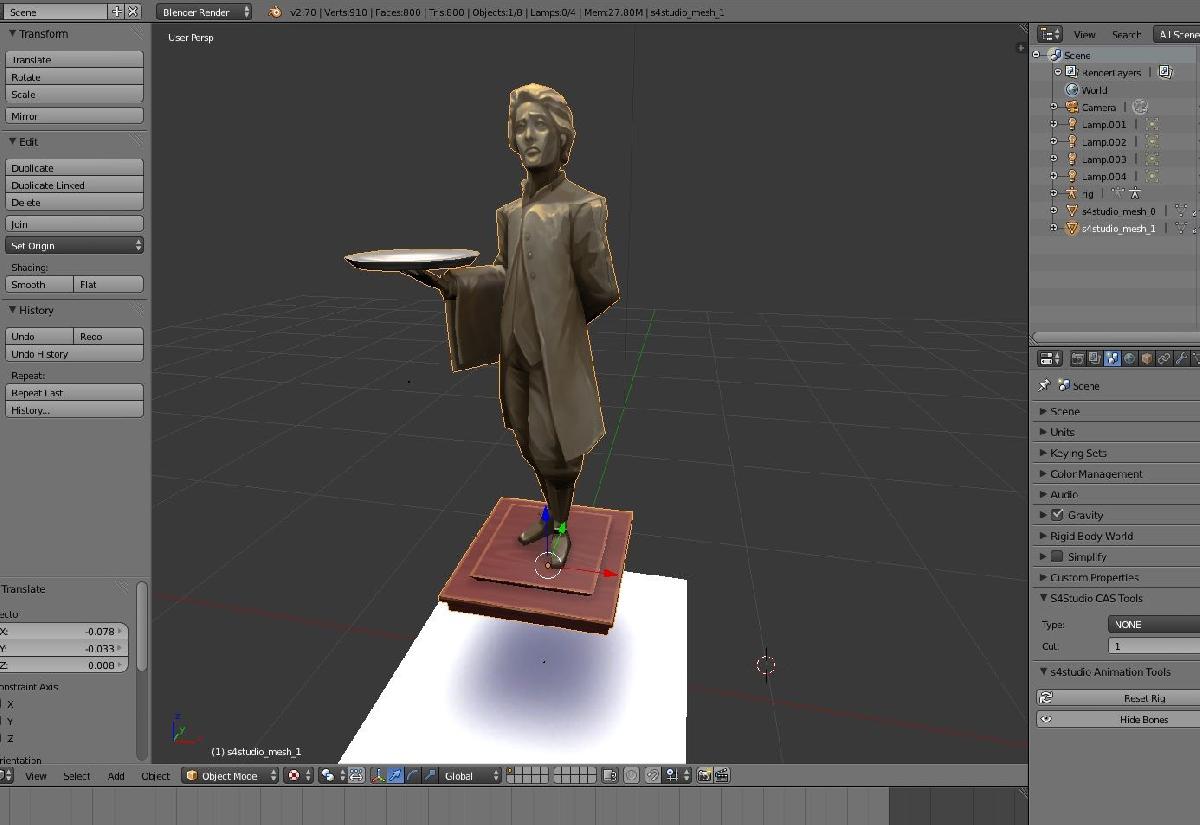The height and width of the screenshot is (825, 1200).
Task: Open the Object Mode dropdown
Action: (x=229, y=775)
